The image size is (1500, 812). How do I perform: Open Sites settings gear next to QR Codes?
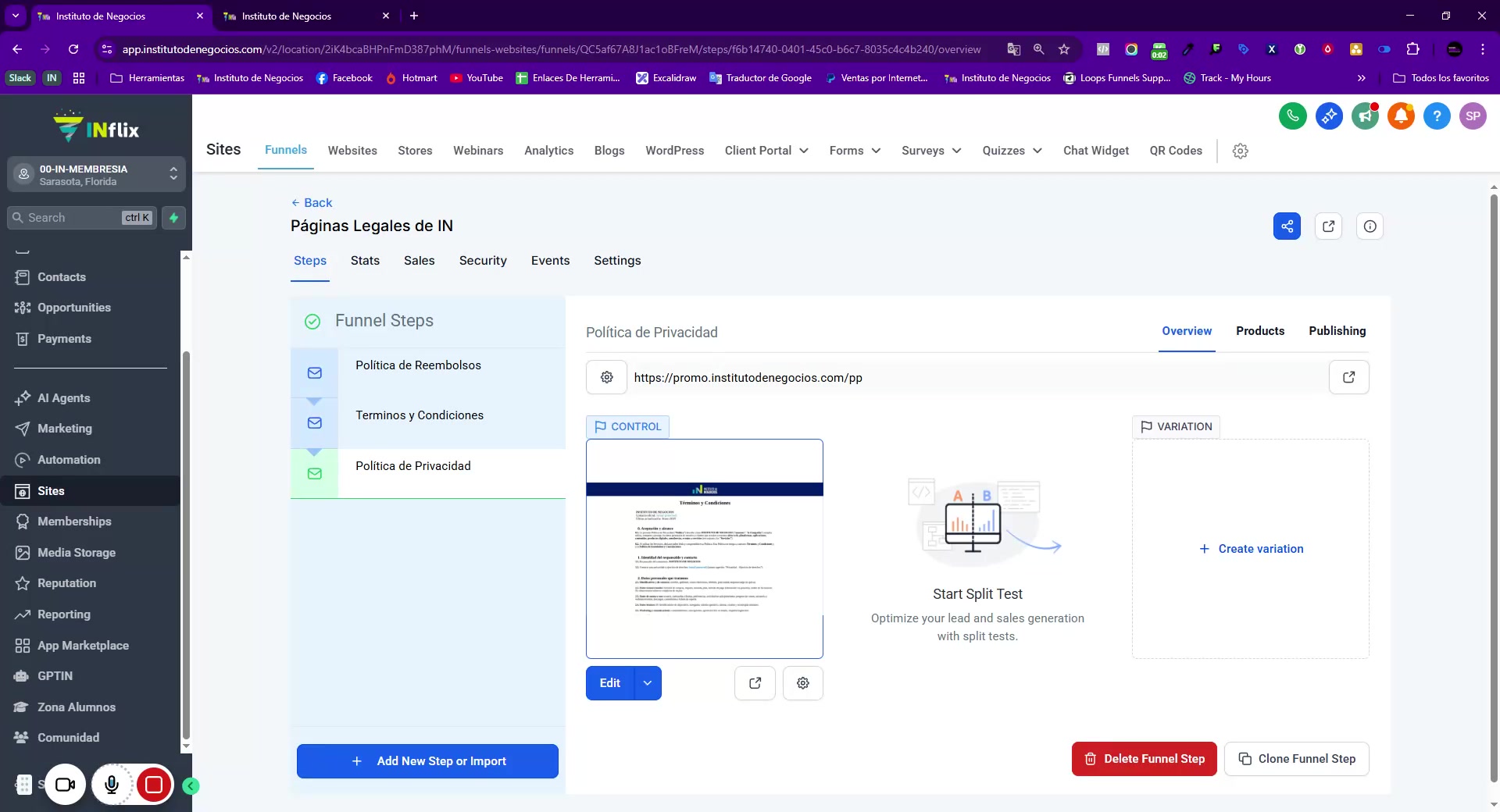(x=1240, y=151)
